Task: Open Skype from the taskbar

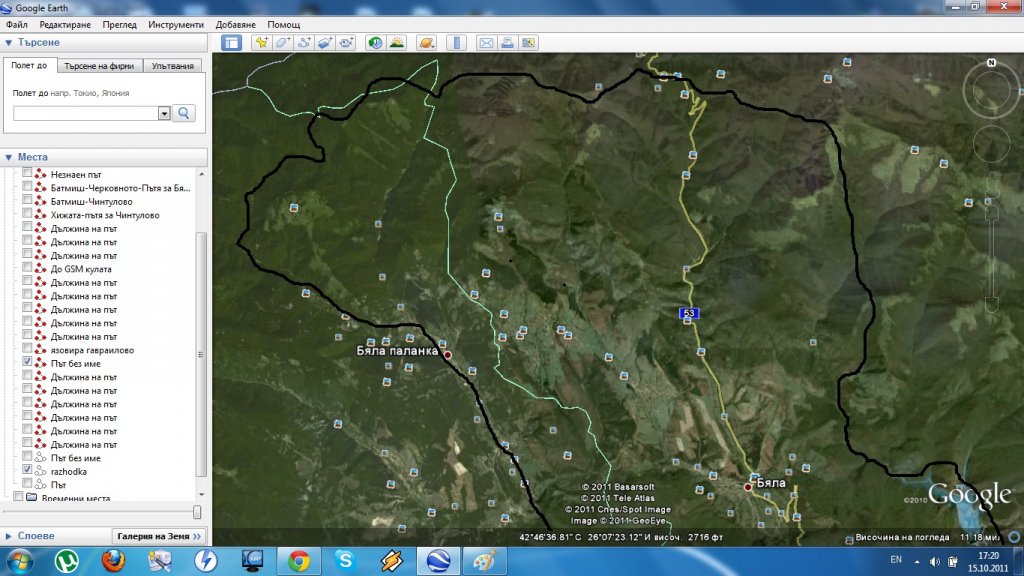Action: click(x=345, y=561)
